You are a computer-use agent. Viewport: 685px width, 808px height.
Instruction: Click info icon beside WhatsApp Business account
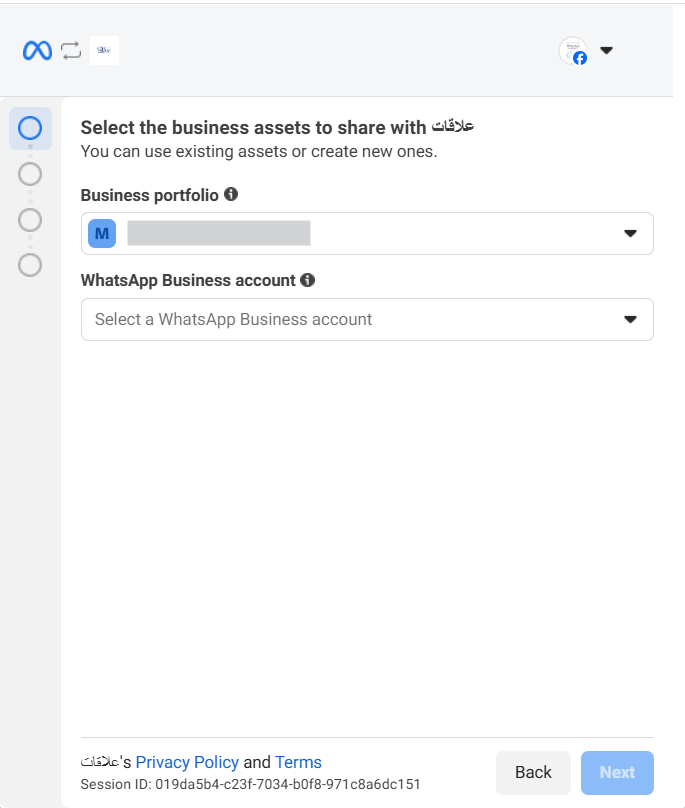[x=308, y=280]
